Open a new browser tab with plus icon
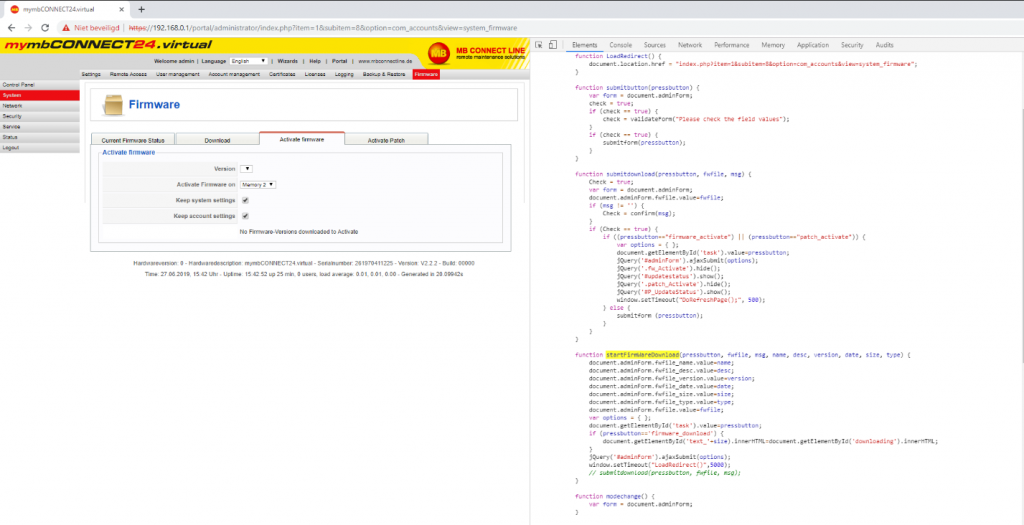The width and height of the screenshot is (1024, 525). tap(141, 9)
